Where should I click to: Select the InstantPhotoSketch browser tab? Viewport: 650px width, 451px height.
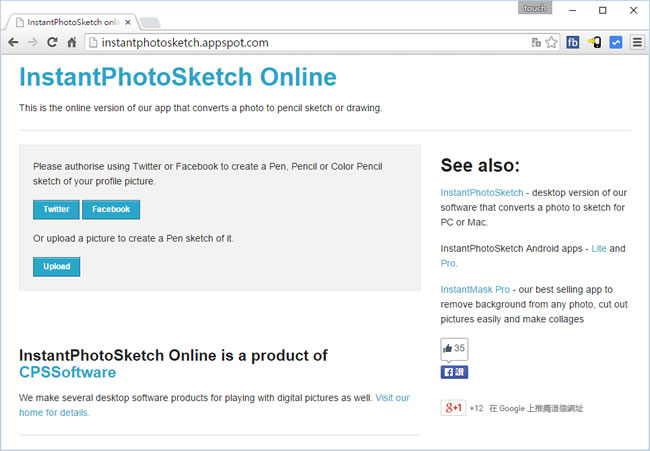(x=73, y=22)
